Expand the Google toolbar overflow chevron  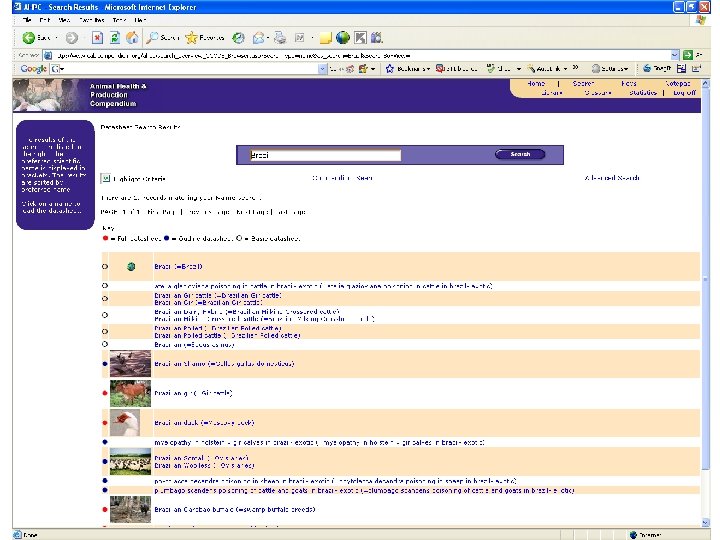click(575, 68)
